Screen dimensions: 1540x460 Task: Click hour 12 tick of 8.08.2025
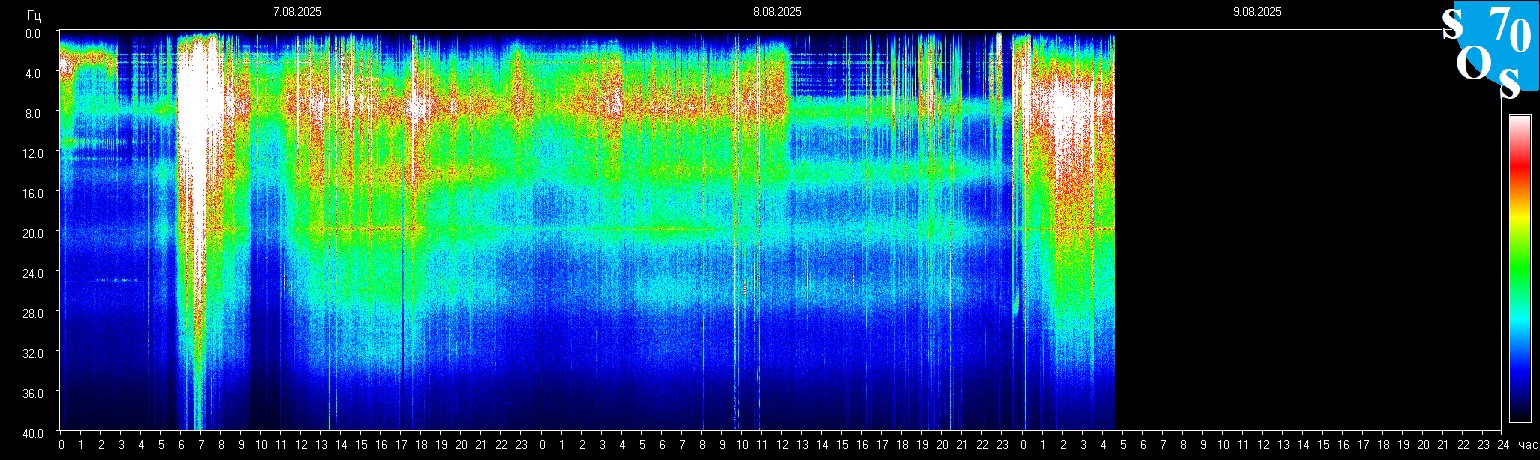pos(782,444)
